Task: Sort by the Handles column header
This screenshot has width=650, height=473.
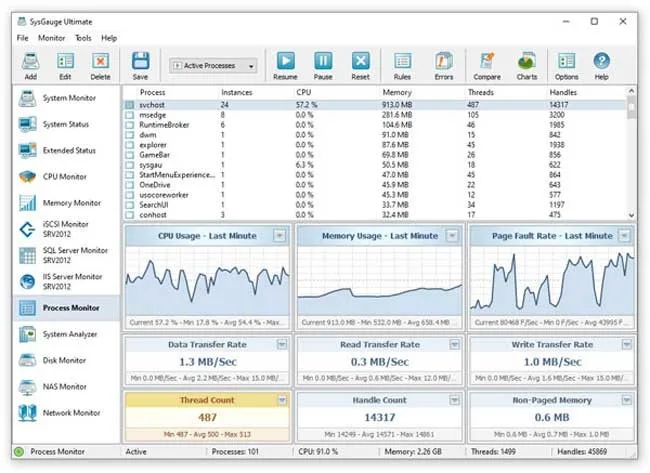Action: [563, 92]
